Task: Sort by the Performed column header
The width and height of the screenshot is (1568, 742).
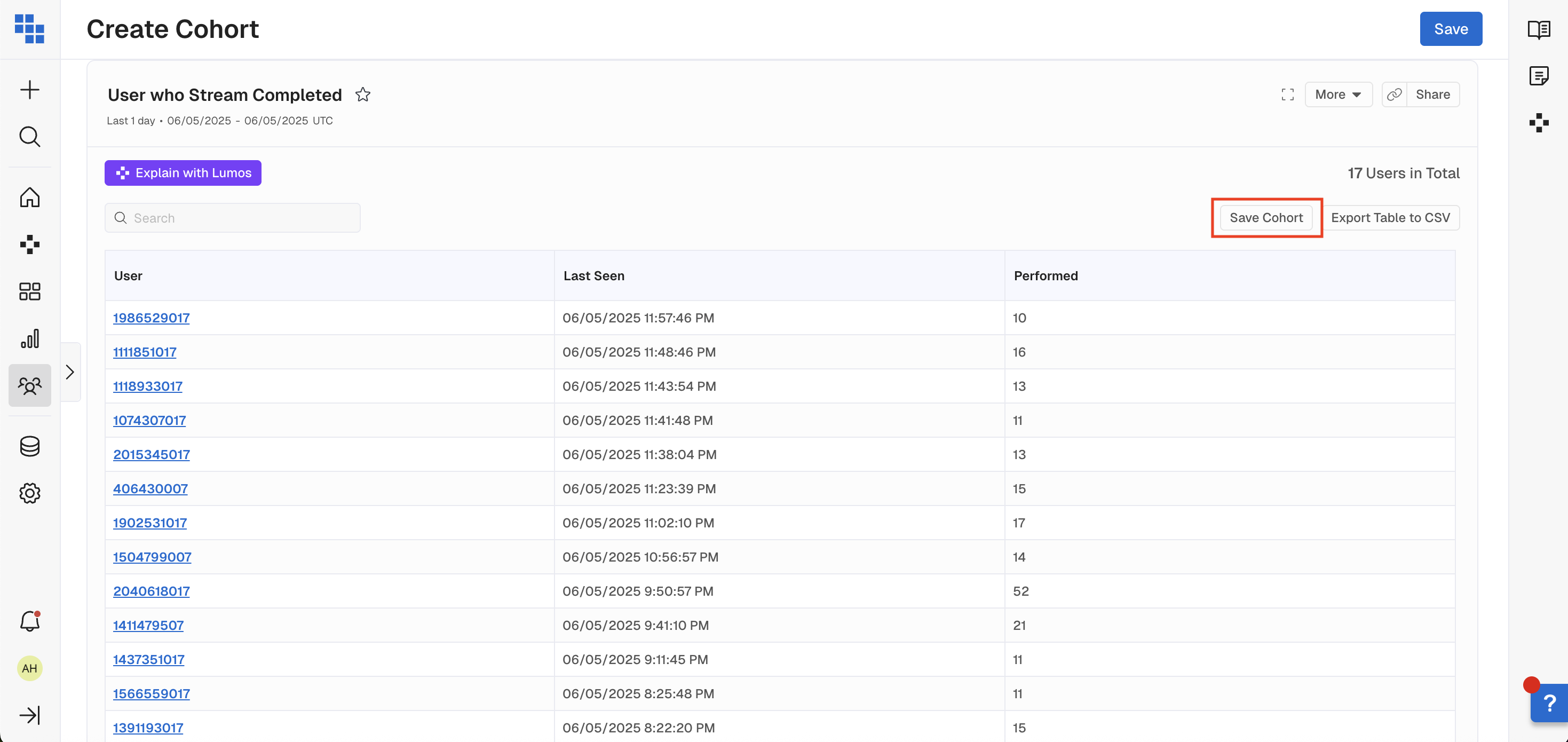Action: click(1045, 276)
